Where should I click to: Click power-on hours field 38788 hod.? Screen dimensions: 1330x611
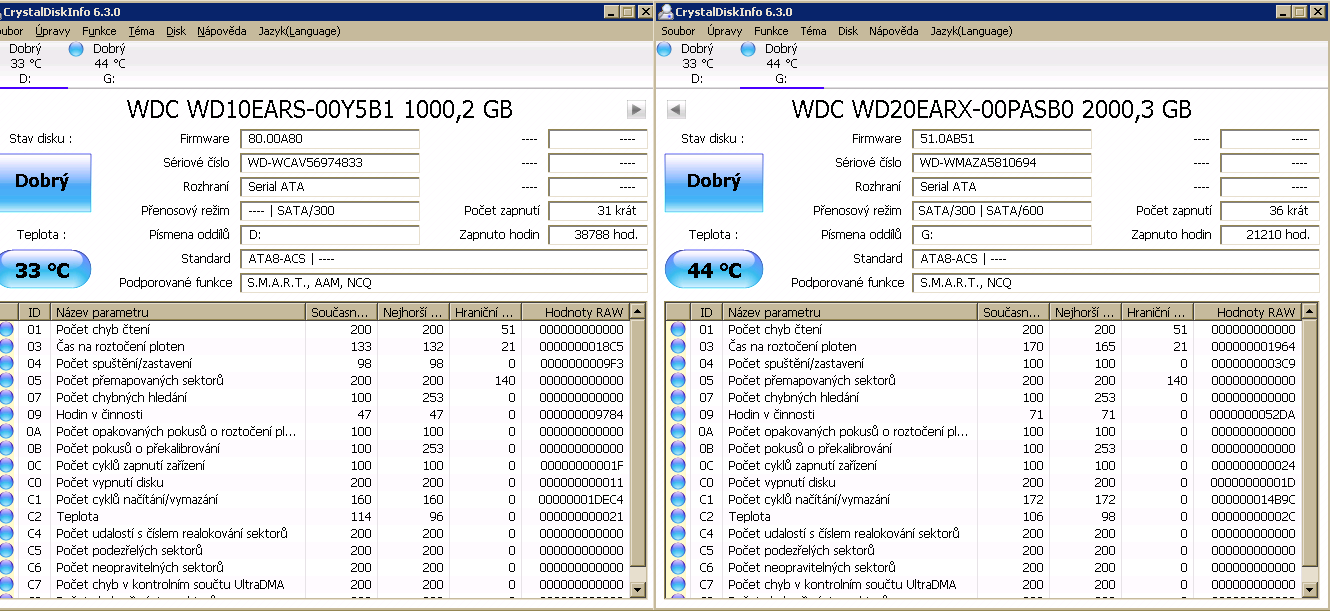tap(597, 235)
